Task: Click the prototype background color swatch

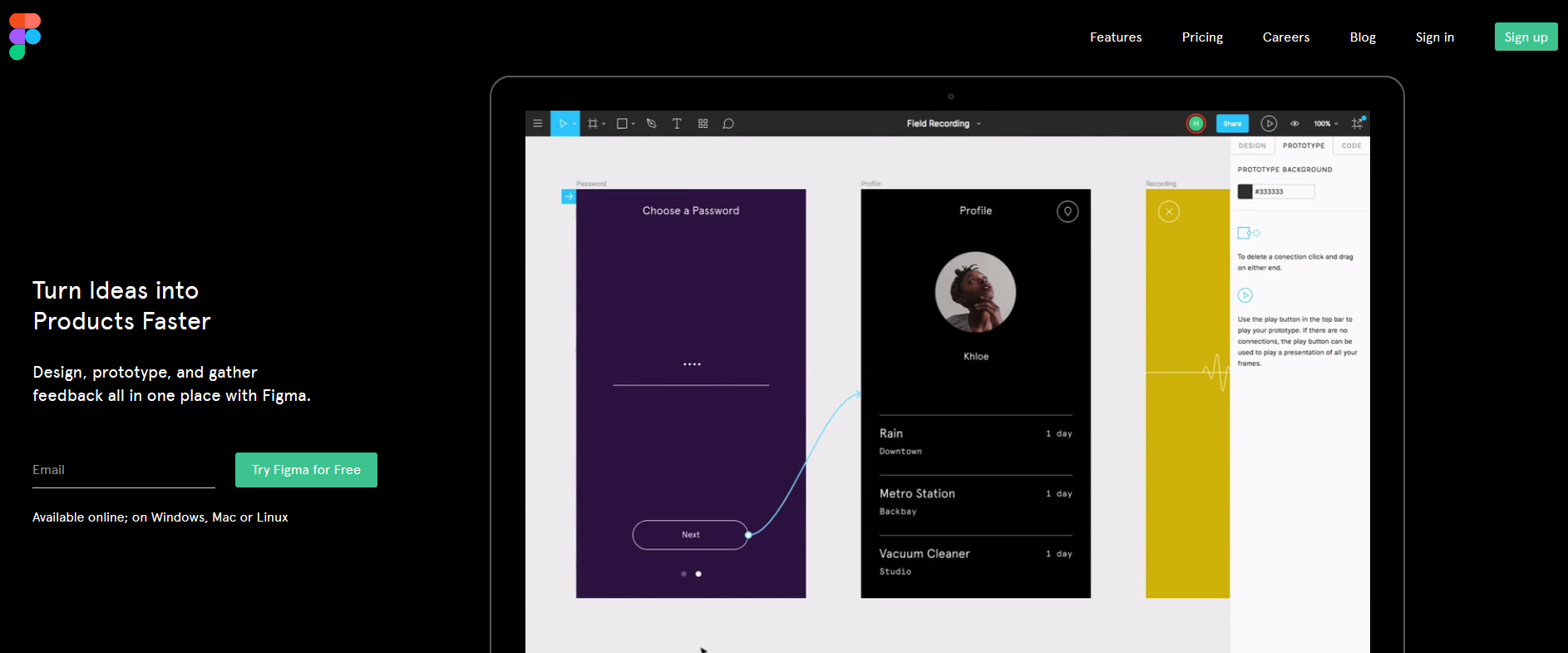Action: click(x=1245, y=192)
